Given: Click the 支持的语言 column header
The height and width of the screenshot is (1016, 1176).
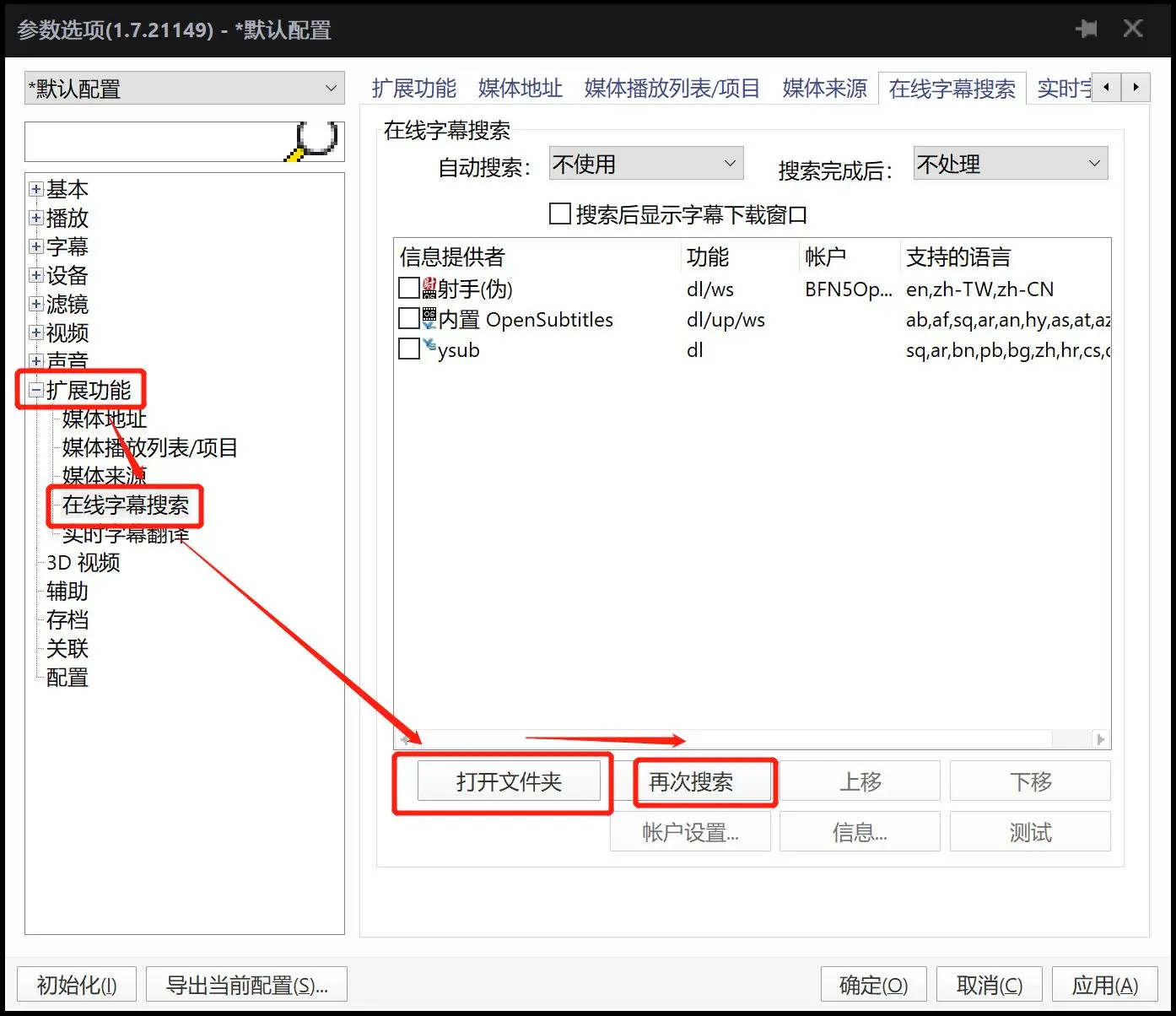Looking at the screenshot, I should [1006, 257].
